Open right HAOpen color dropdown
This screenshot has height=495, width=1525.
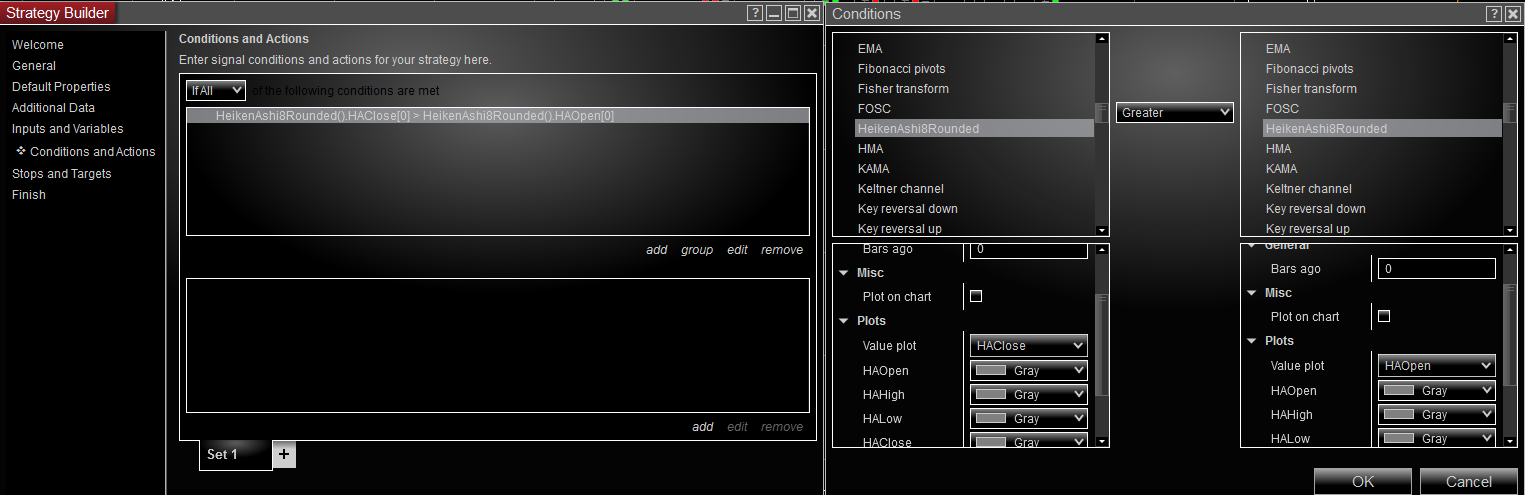[1437, 390]
